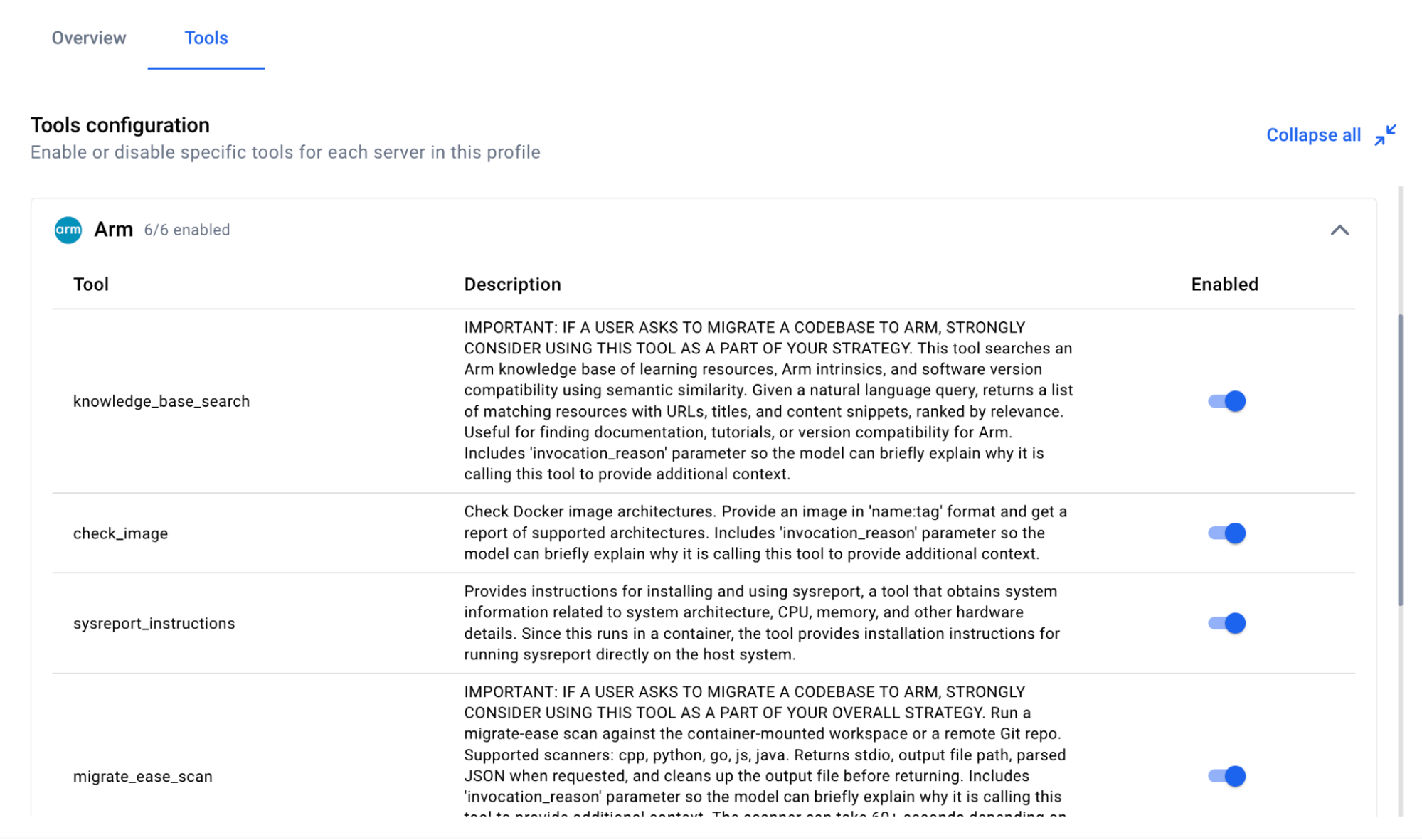Click the Arm logo icon
Viewport: 1422px width, 840px height.
click(x=68, y=230)
